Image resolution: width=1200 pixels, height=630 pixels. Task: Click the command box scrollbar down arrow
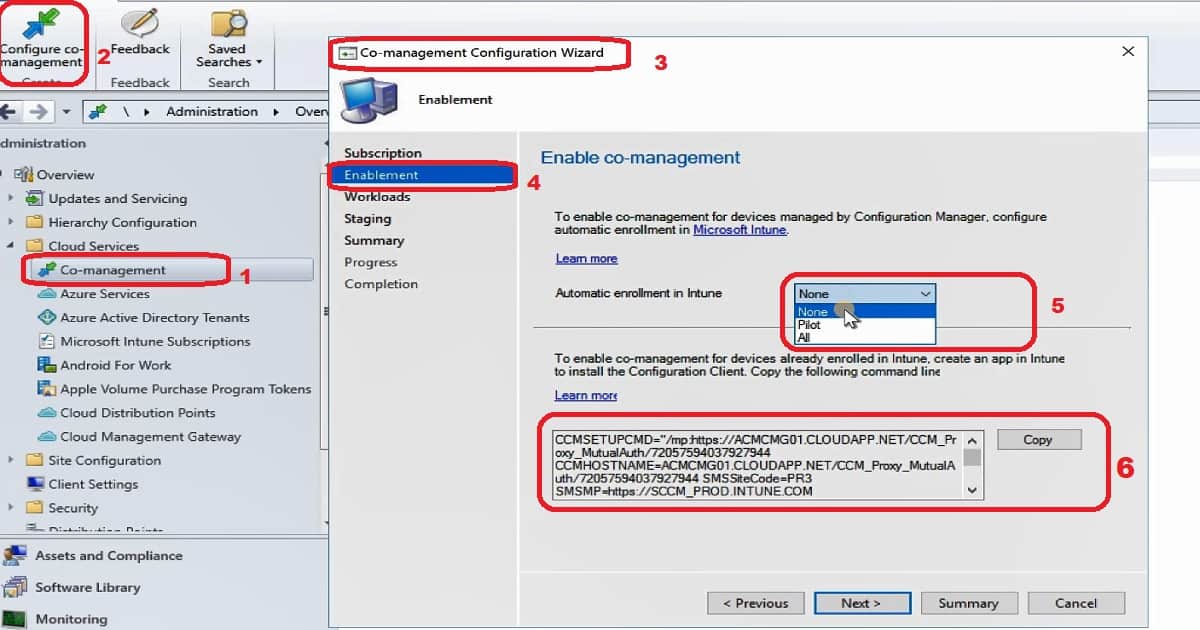point(973,490)
